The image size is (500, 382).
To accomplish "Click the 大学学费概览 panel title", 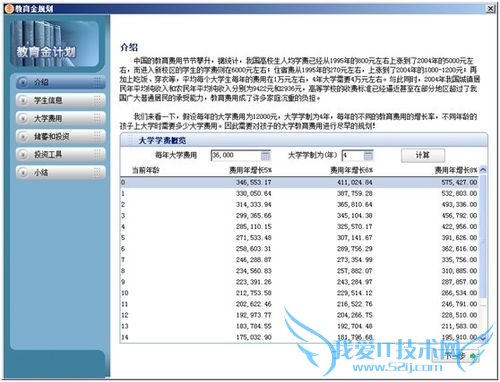I will pyautogui.click(x=162, y=141).
